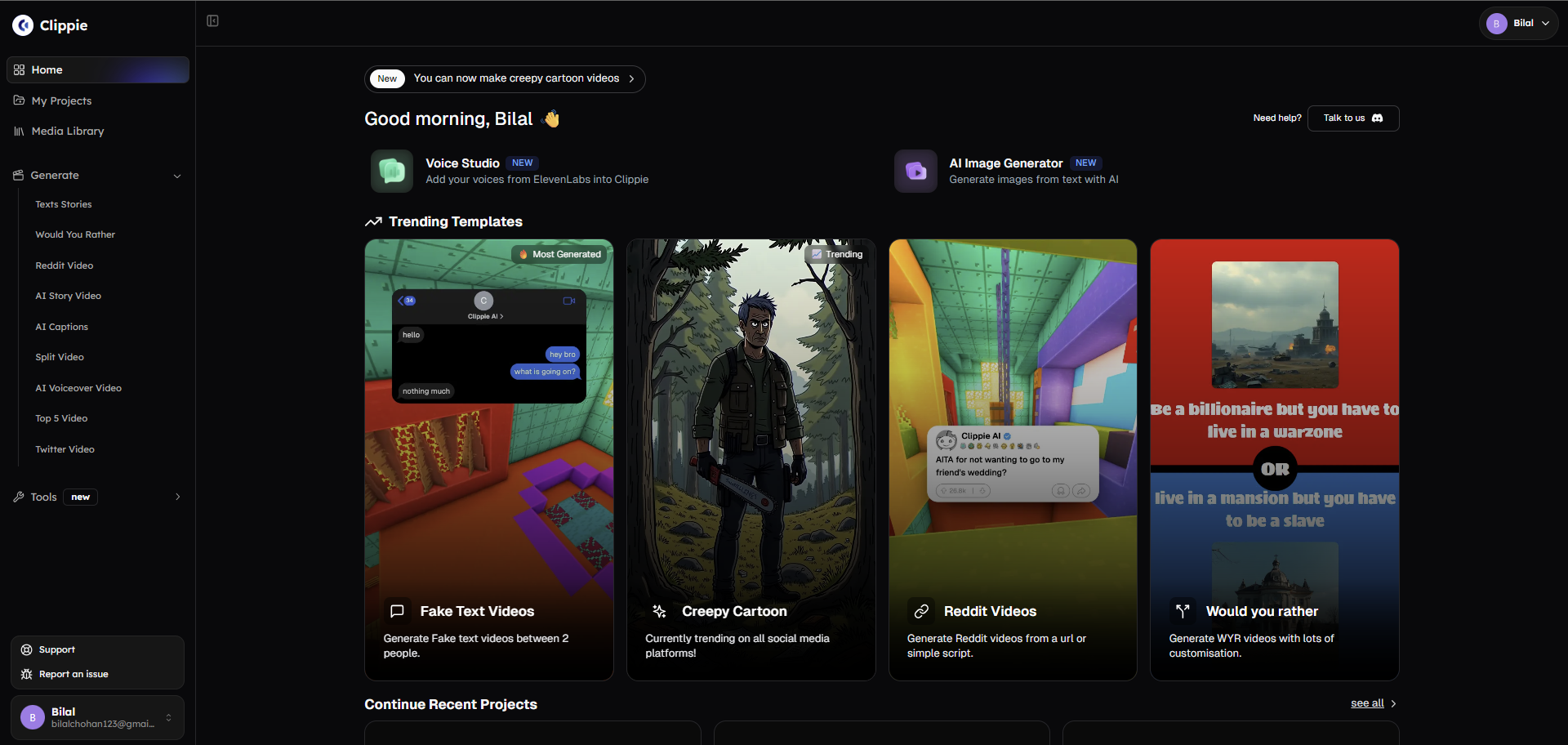This screenshot has width=1568, height=745.
Task: Click the announcement banner chevron
Action: coord(631,78)
